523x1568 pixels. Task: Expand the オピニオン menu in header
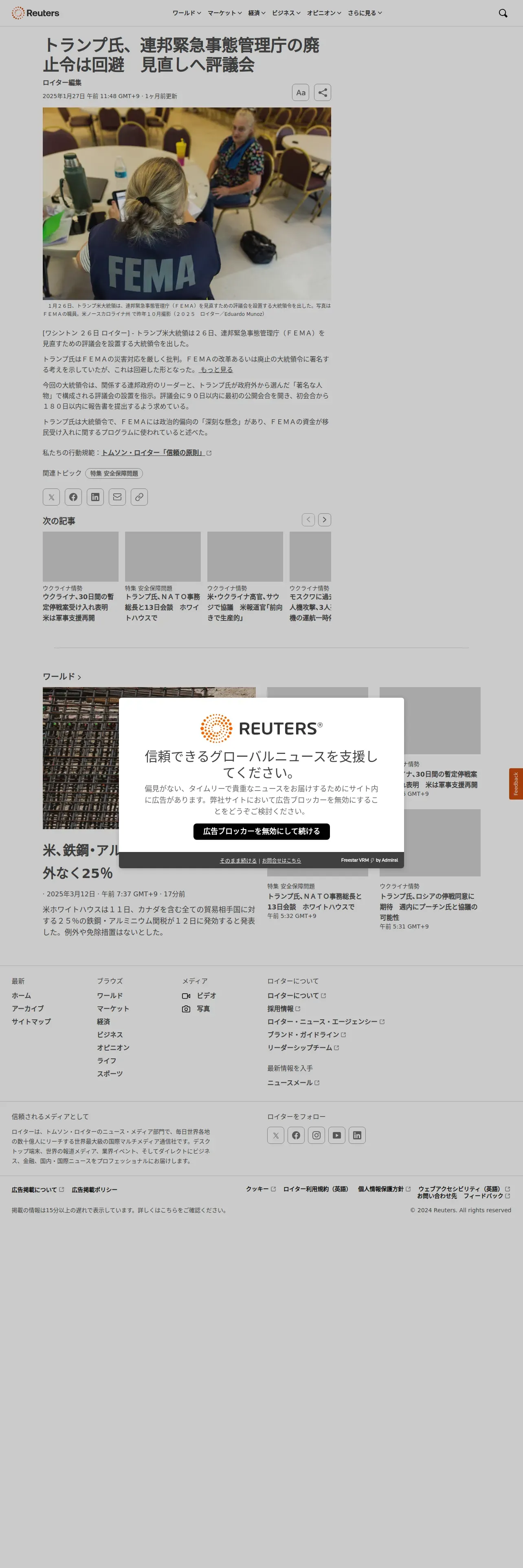point(324,13)
